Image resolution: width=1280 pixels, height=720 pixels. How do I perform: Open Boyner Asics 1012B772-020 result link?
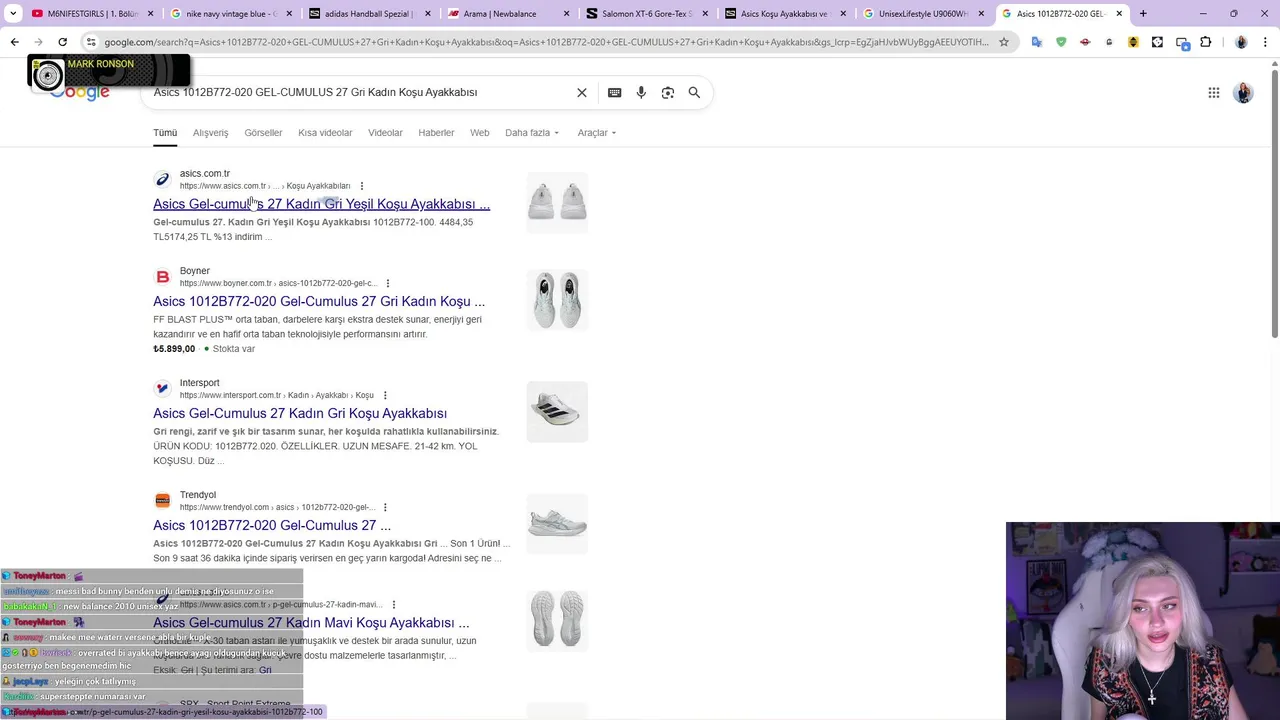319,301
